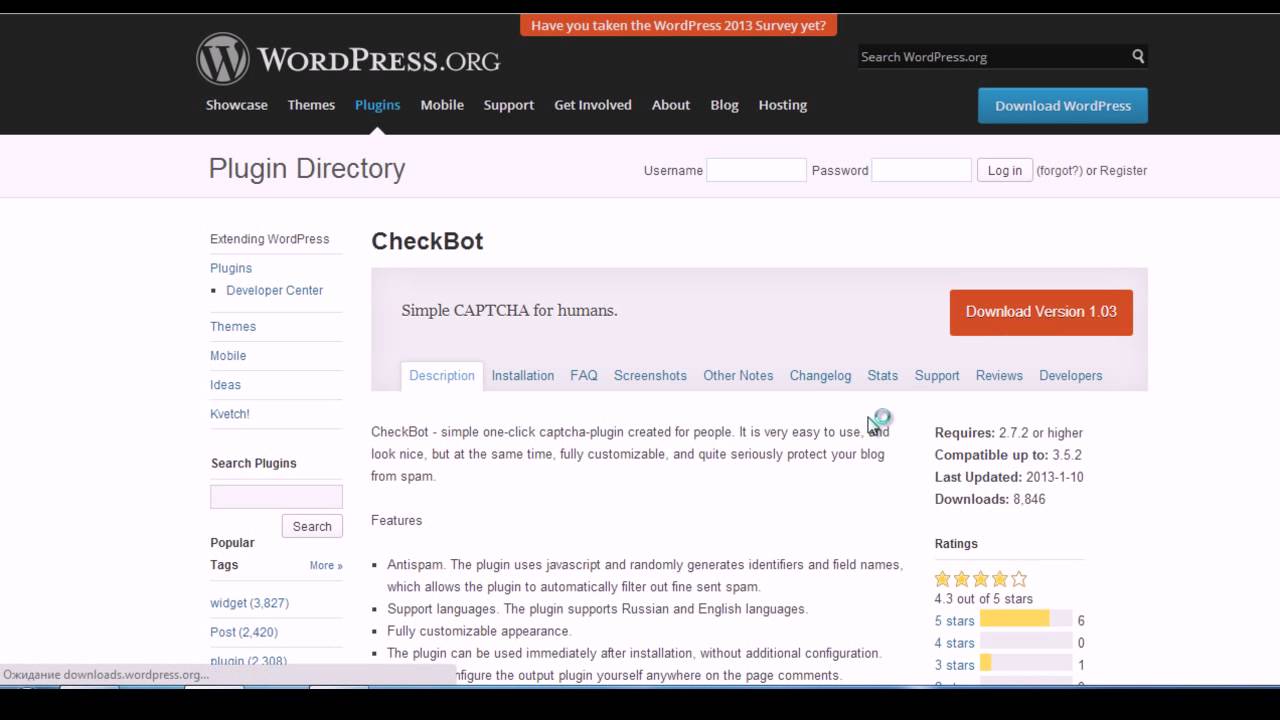Click Themes link in sidebar
This screenshot has height=720, width=1280.
pos(233,326)
